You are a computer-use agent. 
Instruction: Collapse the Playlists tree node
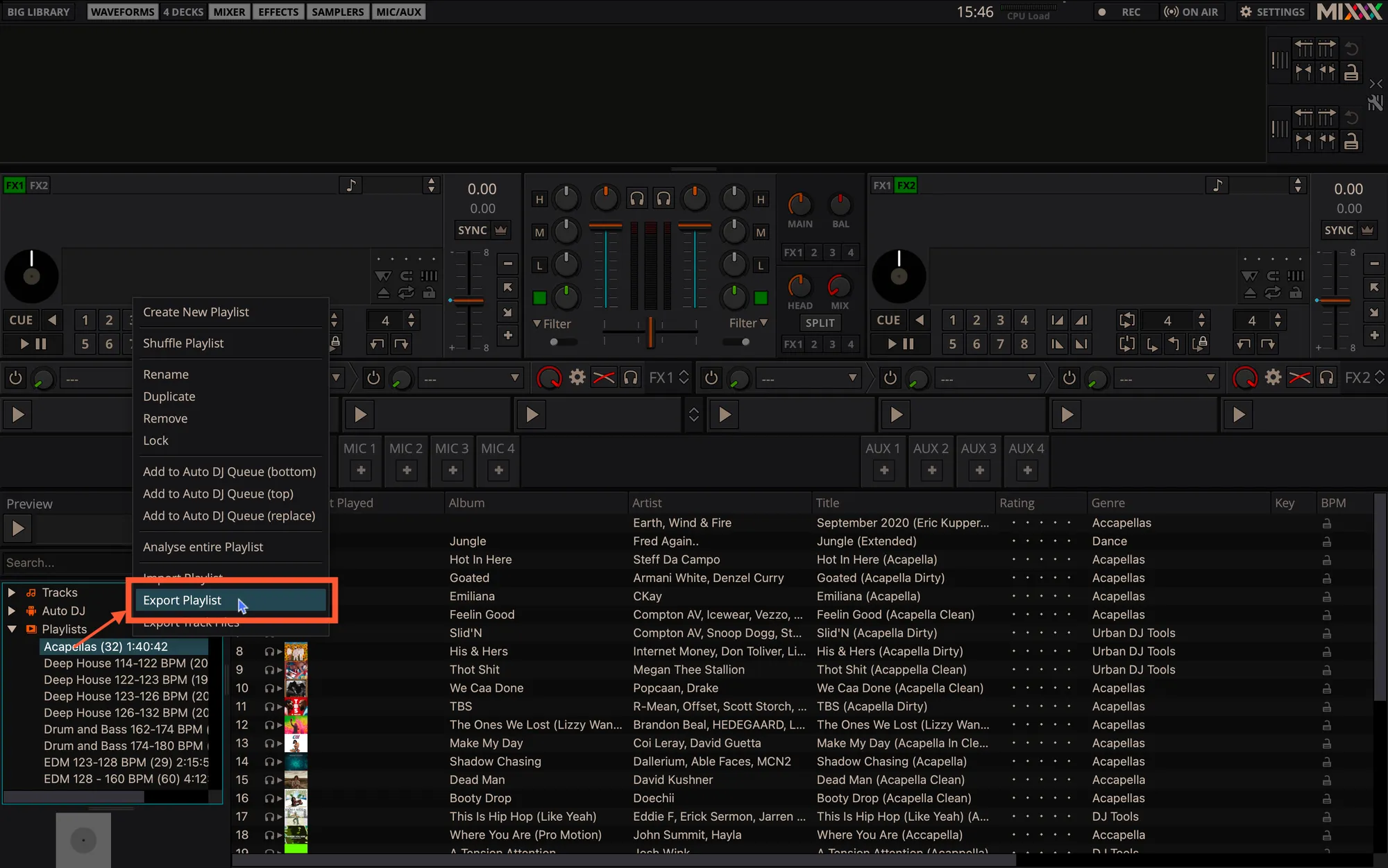coord(12,629)
